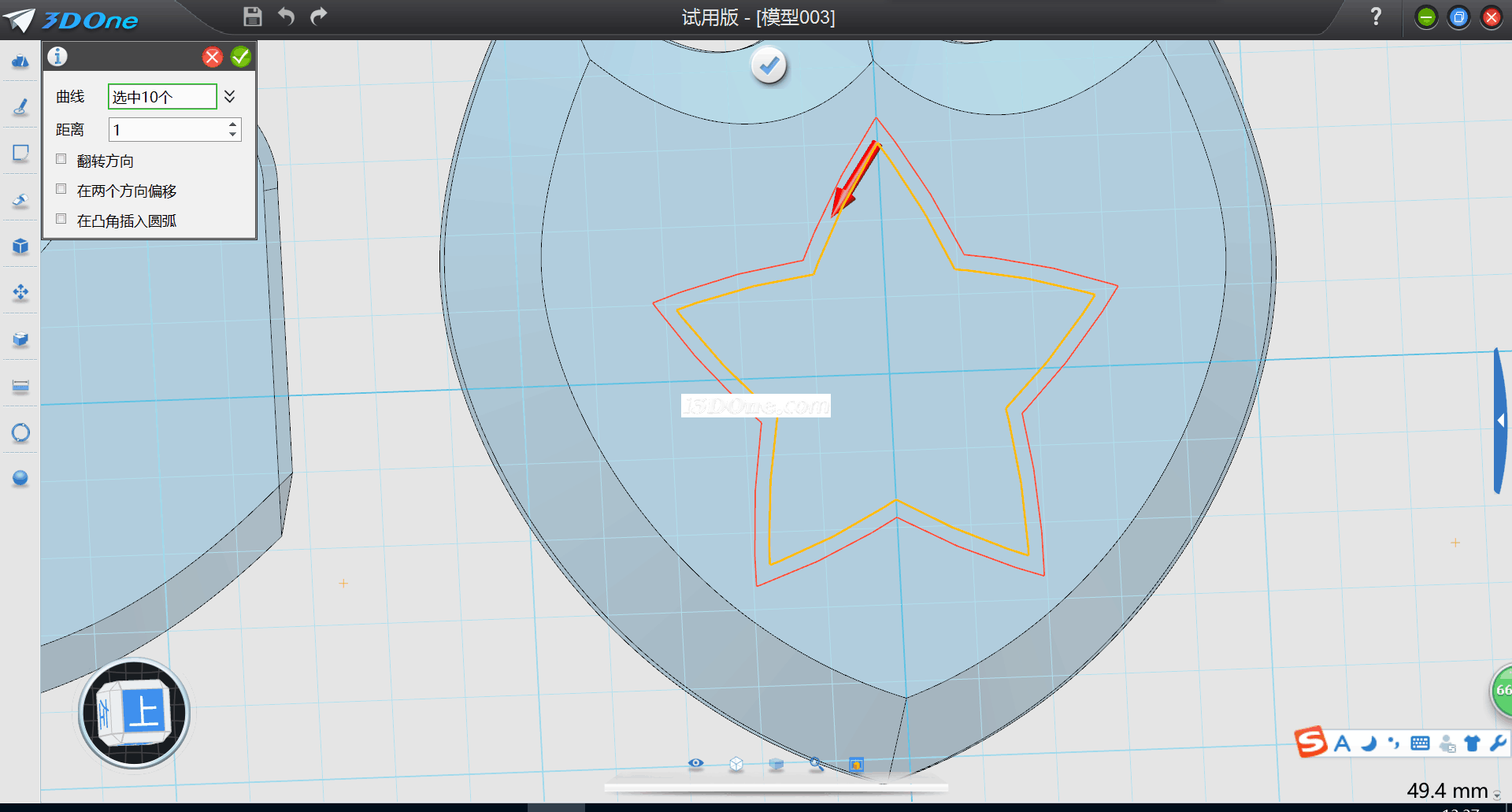Open the measure distance ruler tool
The width and height of the screenshot is (1512, 812).
[x=20, y=386]
